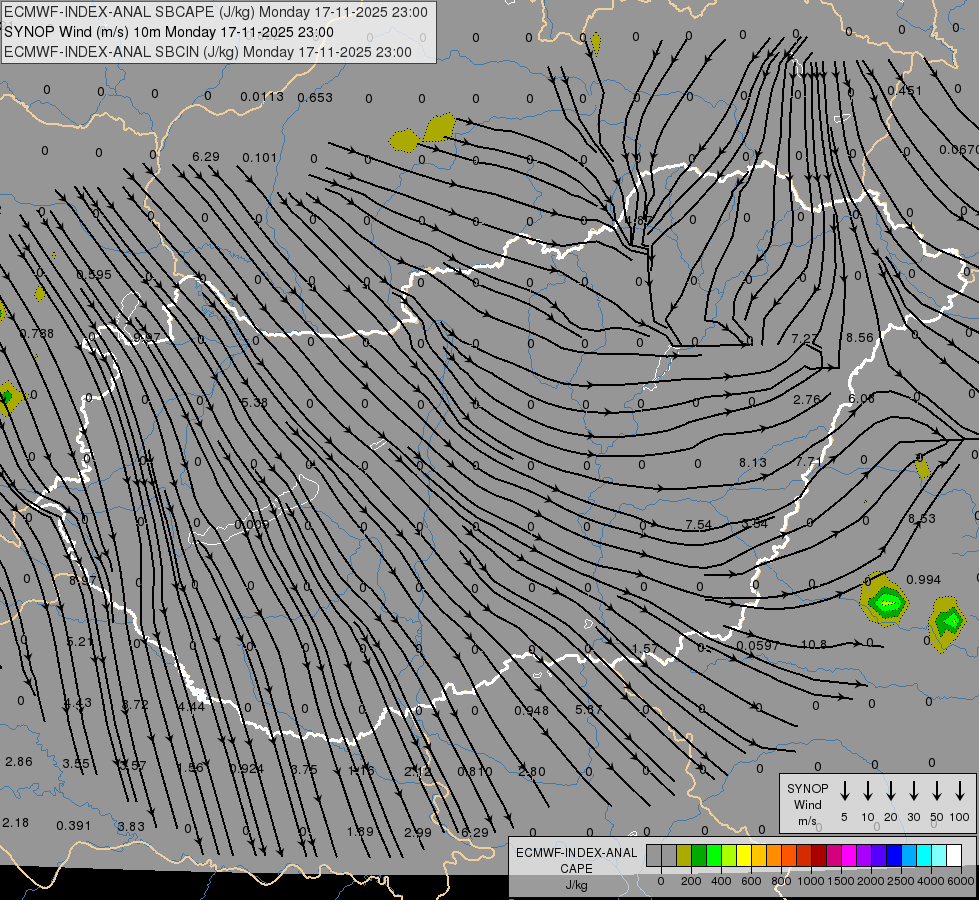Click the 0.0113 value on the map

pos(262,96)
